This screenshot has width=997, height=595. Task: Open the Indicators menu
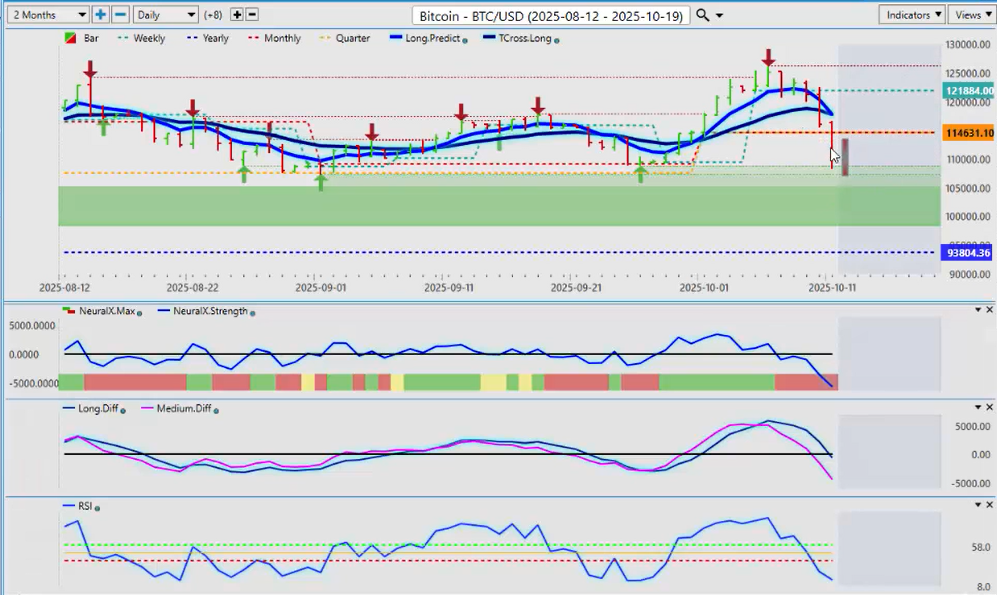pos(912,15)
